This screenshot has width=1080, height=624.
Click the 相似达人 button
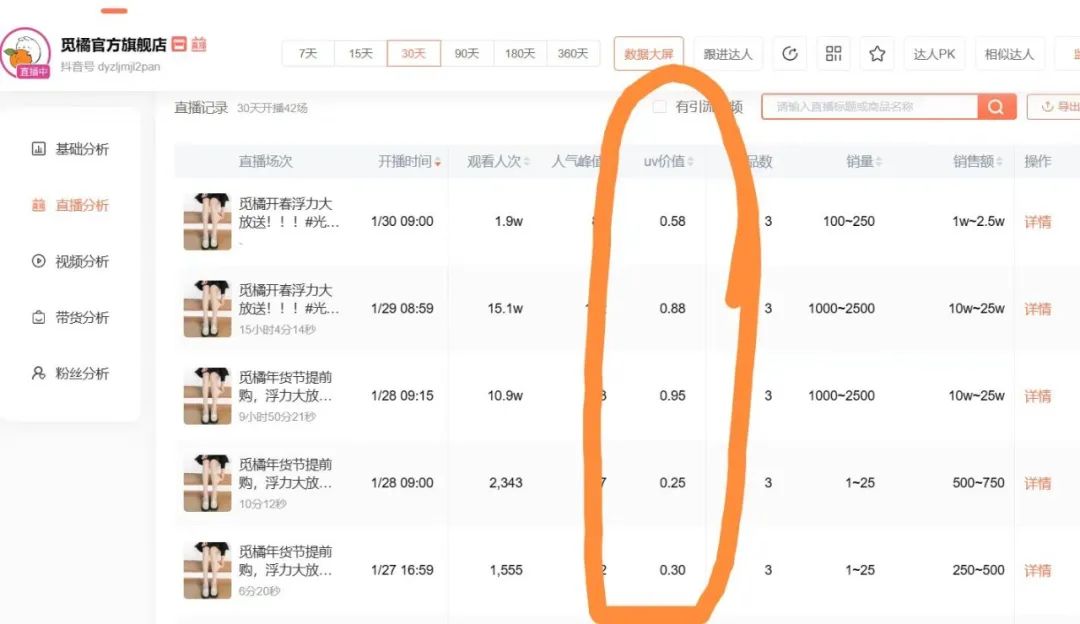click(1009, 54)
